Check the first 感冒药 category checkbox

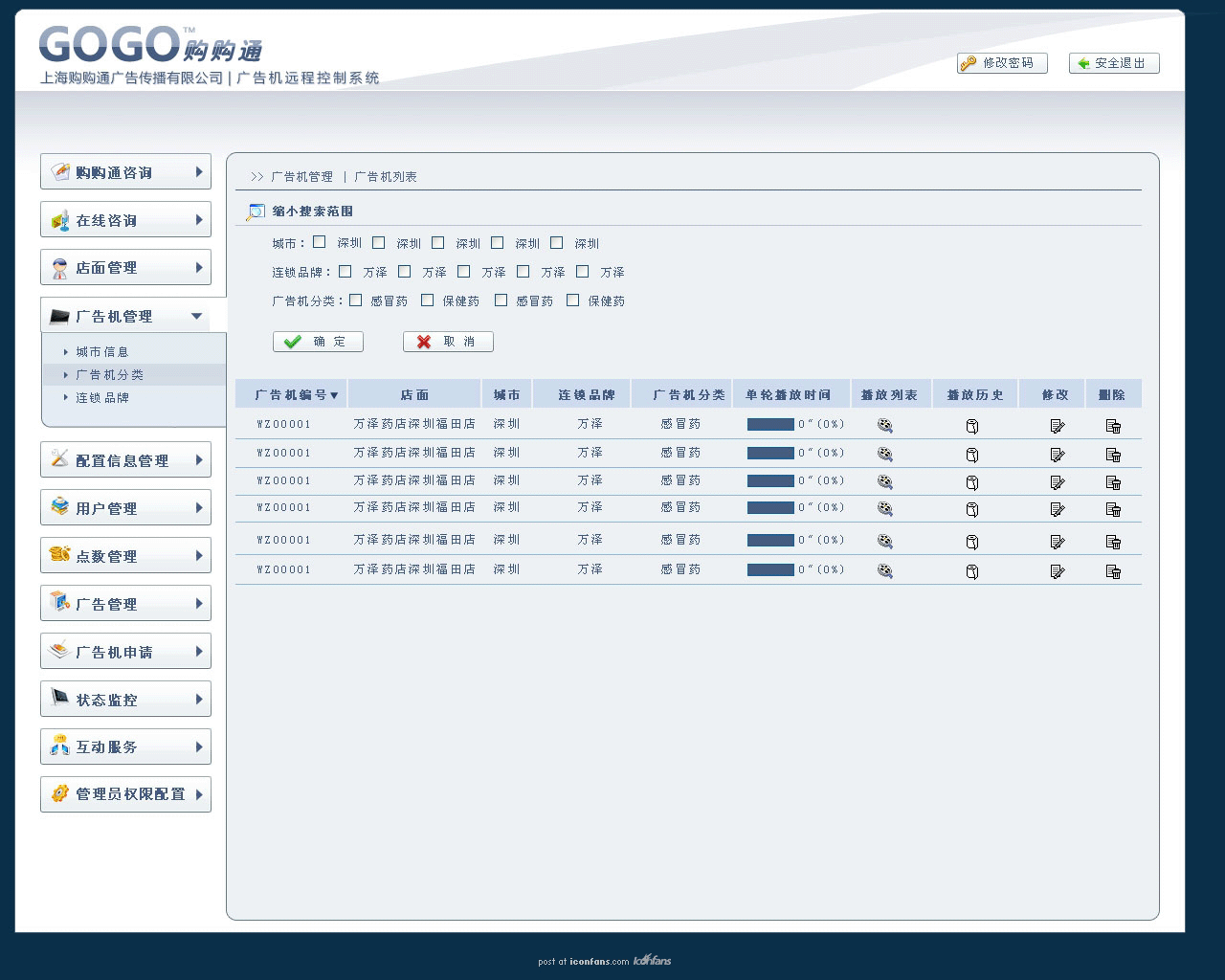click(x=356, y=300)
